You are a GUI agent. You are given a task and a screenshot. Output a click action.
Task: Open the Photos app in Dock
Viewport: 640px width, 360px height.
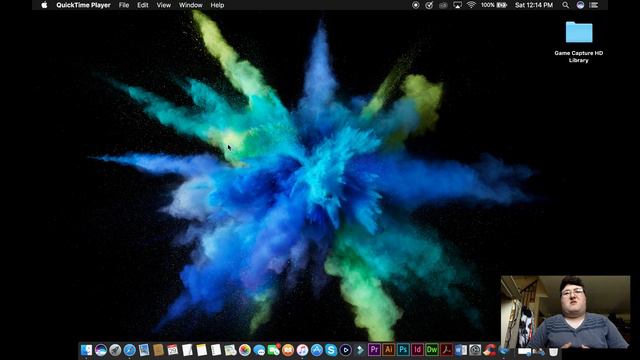point(245,350)
